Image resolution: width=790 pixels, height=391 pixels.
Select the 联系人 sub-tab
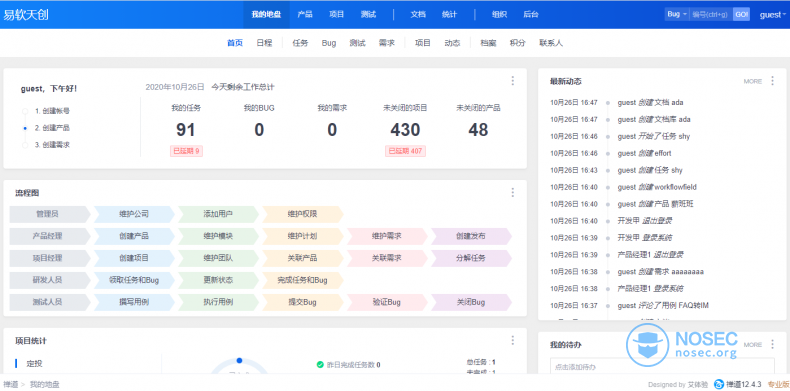[x=551, y=43]
